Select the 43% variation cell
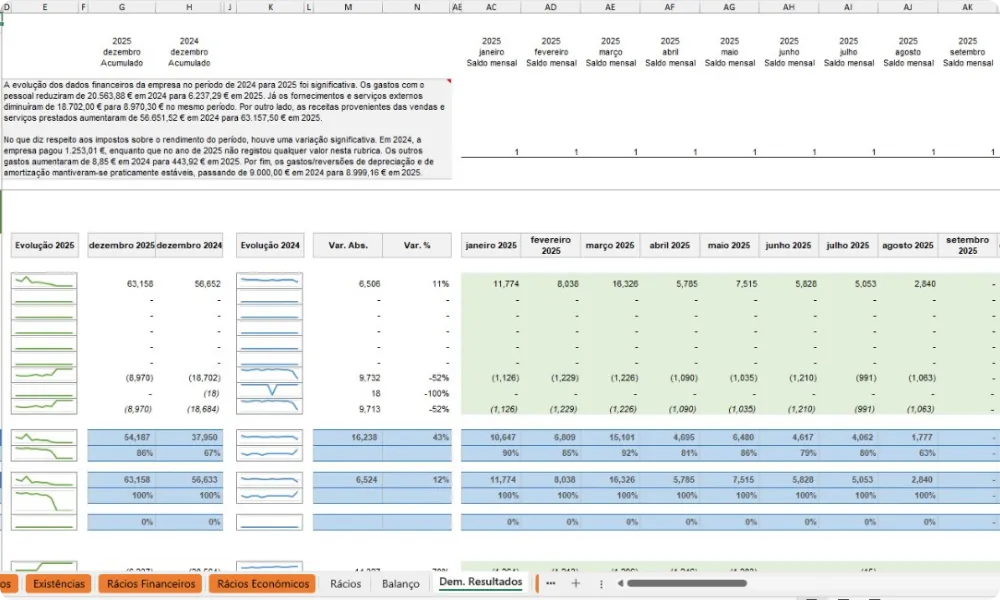1000x600 pixels. pyautogui.click(x=417, y=437)
